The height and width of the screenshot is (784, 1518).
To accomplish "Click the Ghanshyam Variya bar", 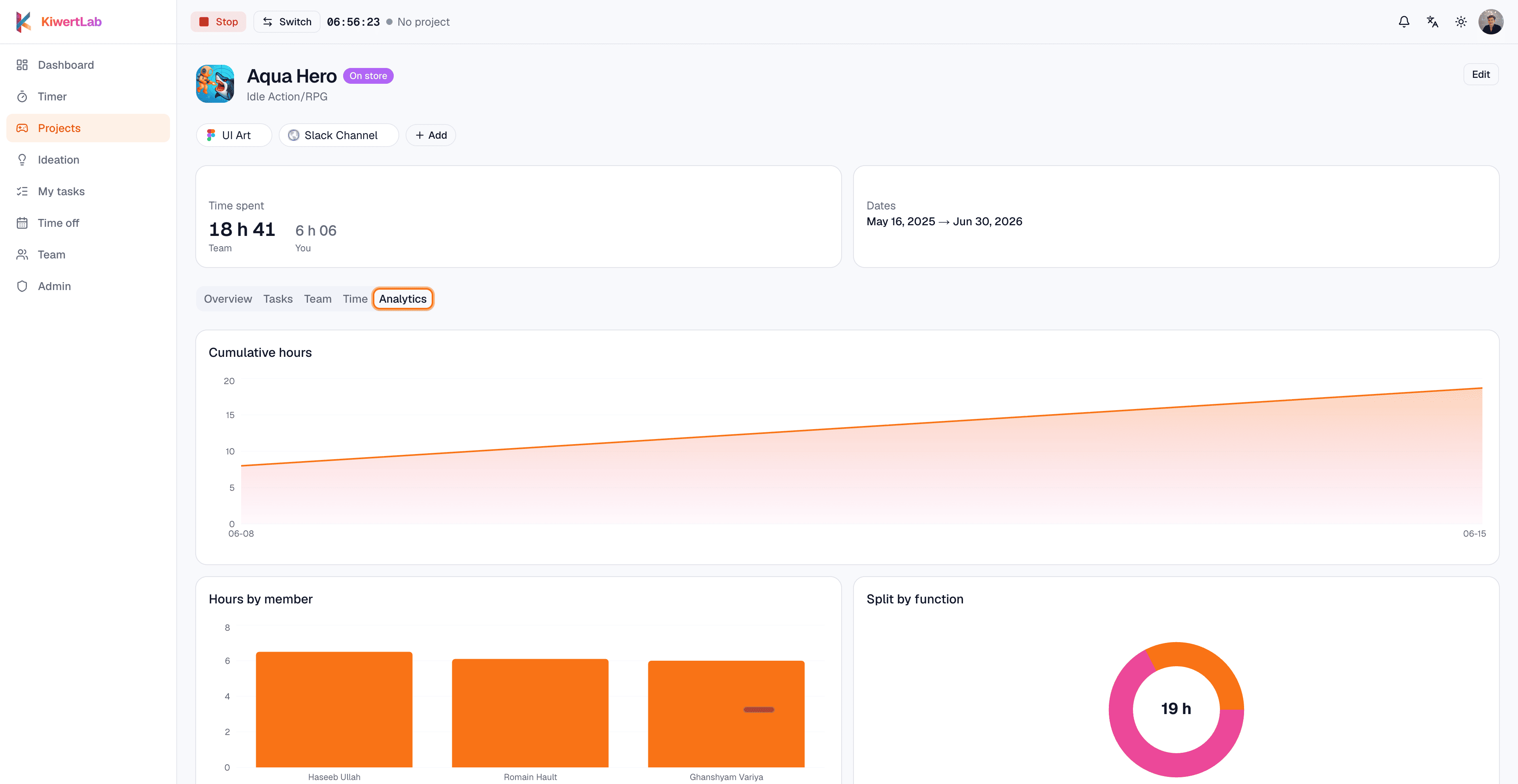I will 726,714.
